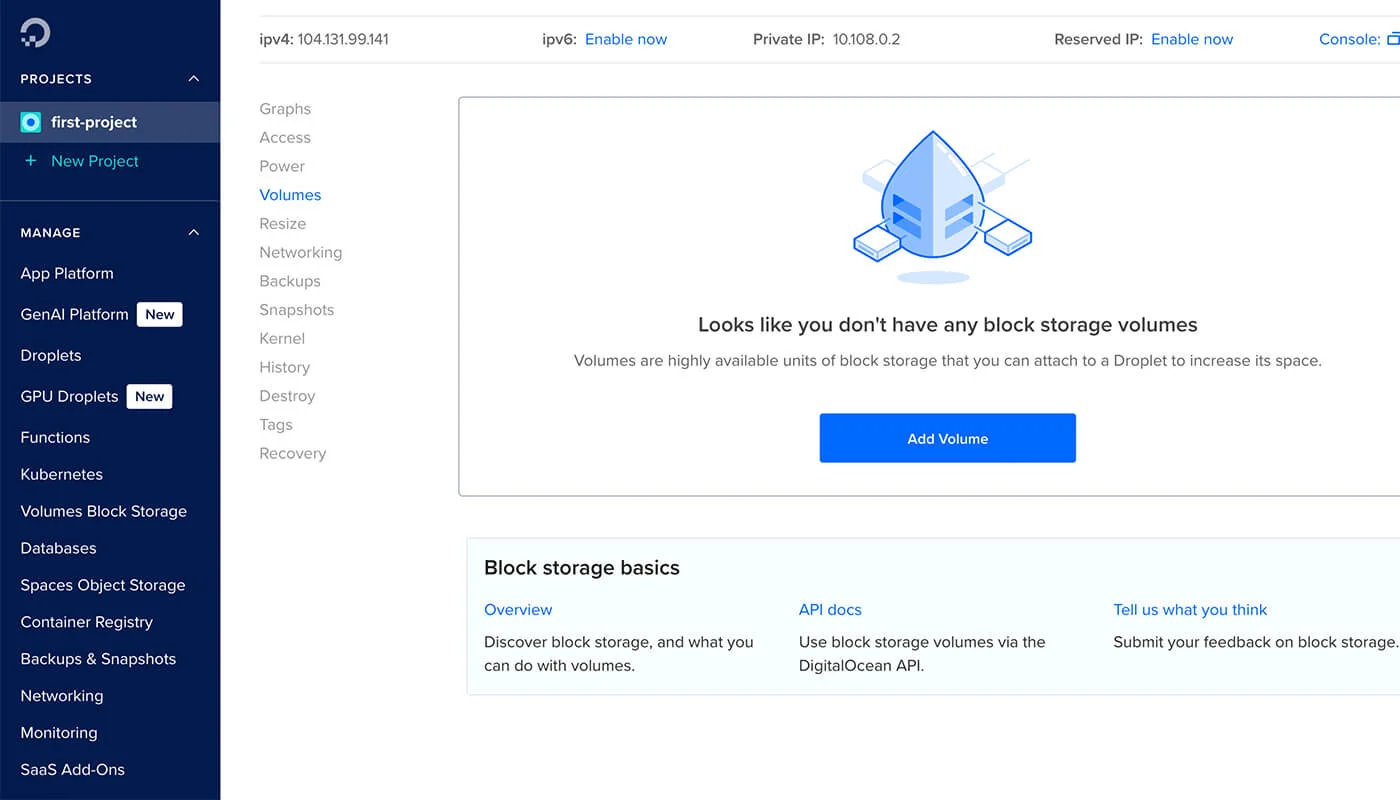Enable a Reserved IP
1400x800 pixels.
coord(1192,39)
